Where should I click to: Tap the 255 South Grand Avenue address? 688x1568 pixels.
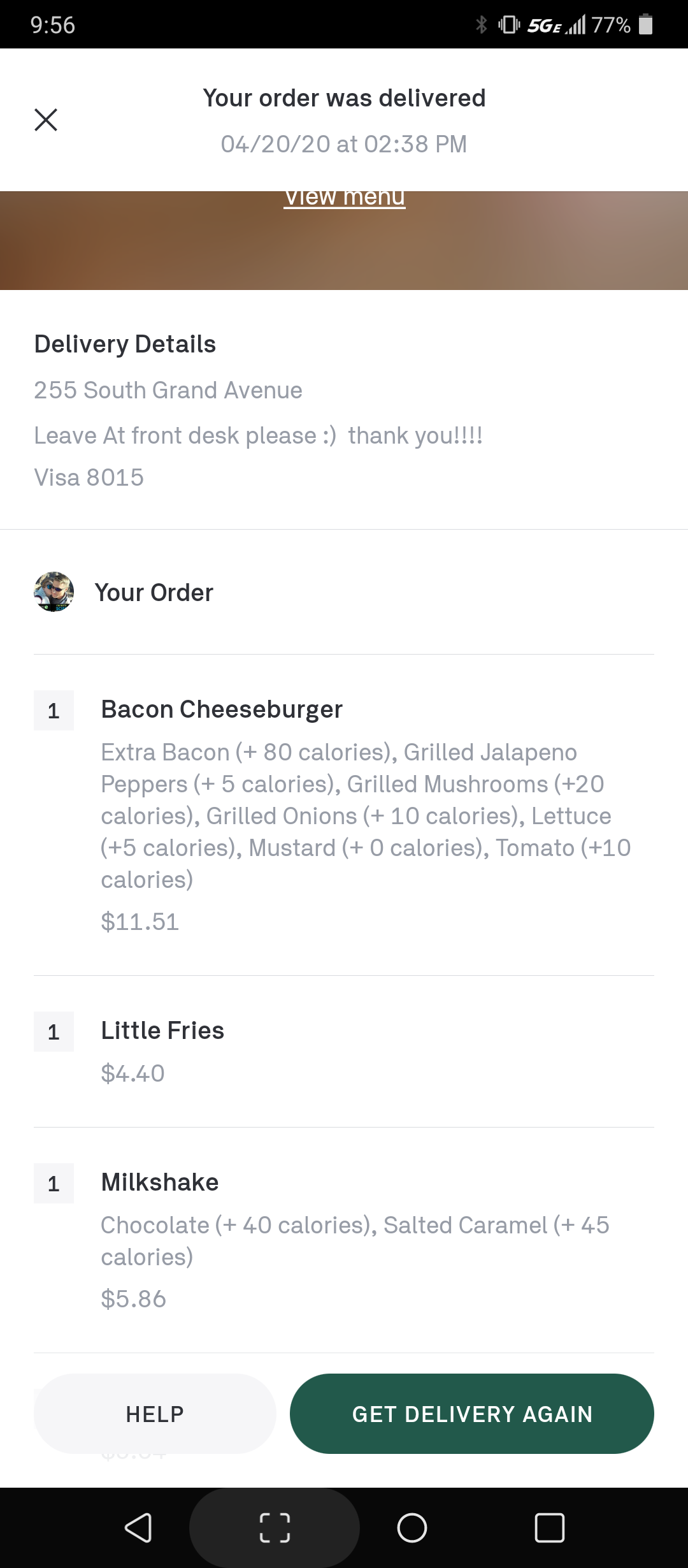(168, 390)
